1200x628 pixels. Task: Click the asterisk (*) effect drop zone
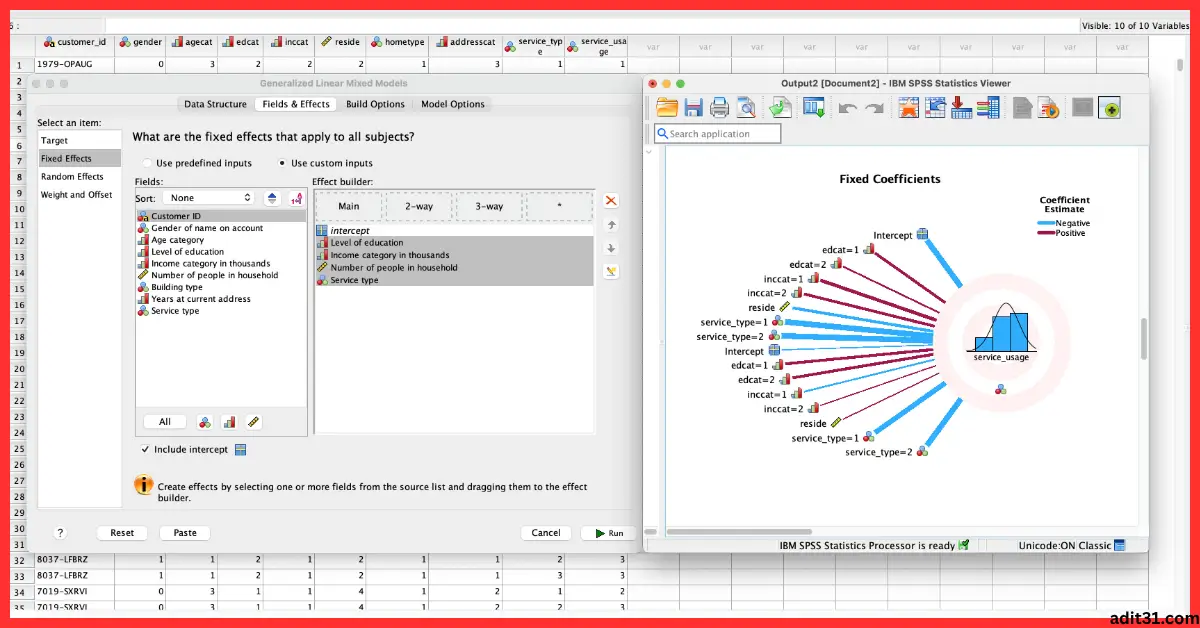pos(559,206)
